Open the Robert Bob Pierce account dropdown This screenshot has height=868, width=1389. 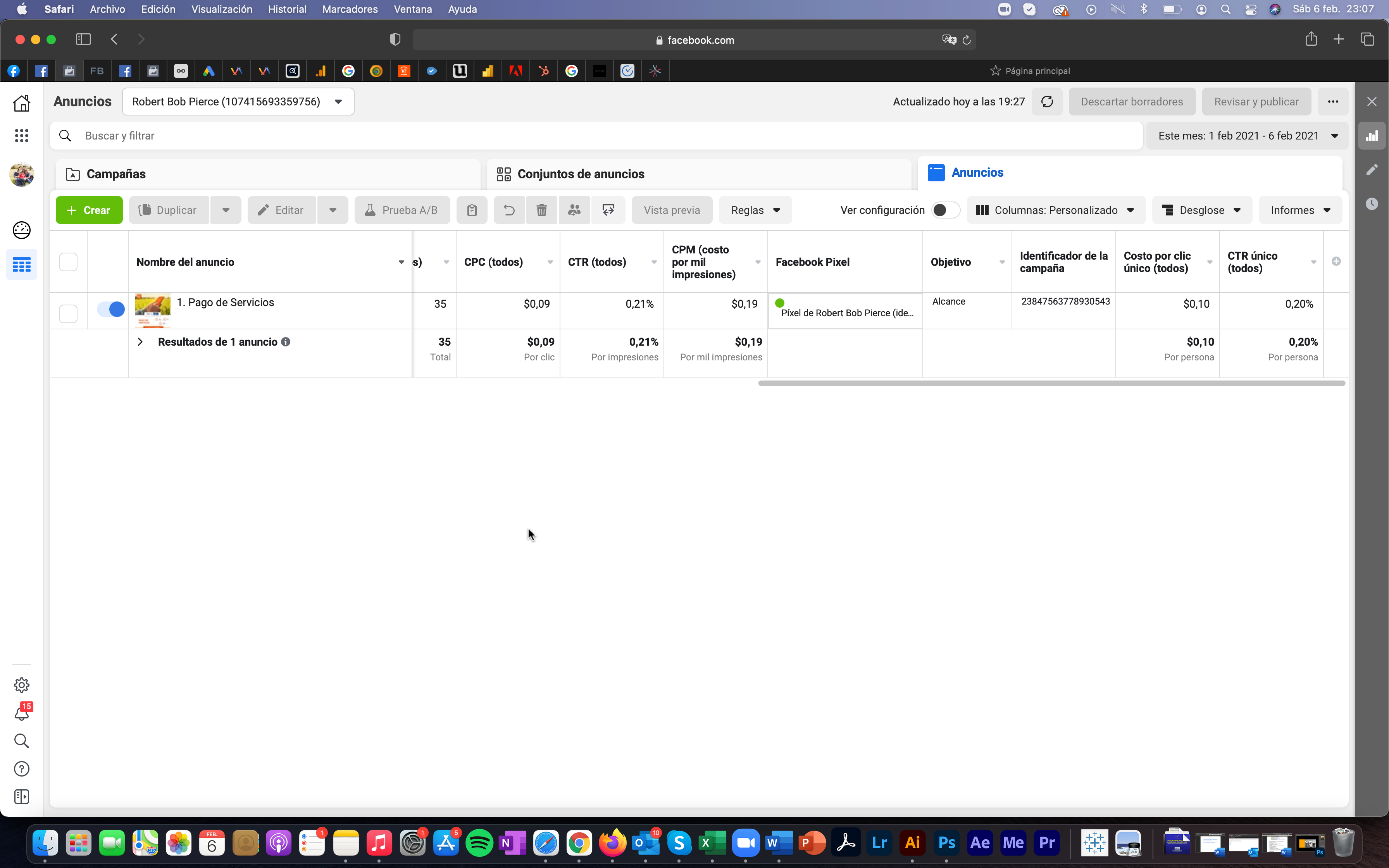pos(238,102)
